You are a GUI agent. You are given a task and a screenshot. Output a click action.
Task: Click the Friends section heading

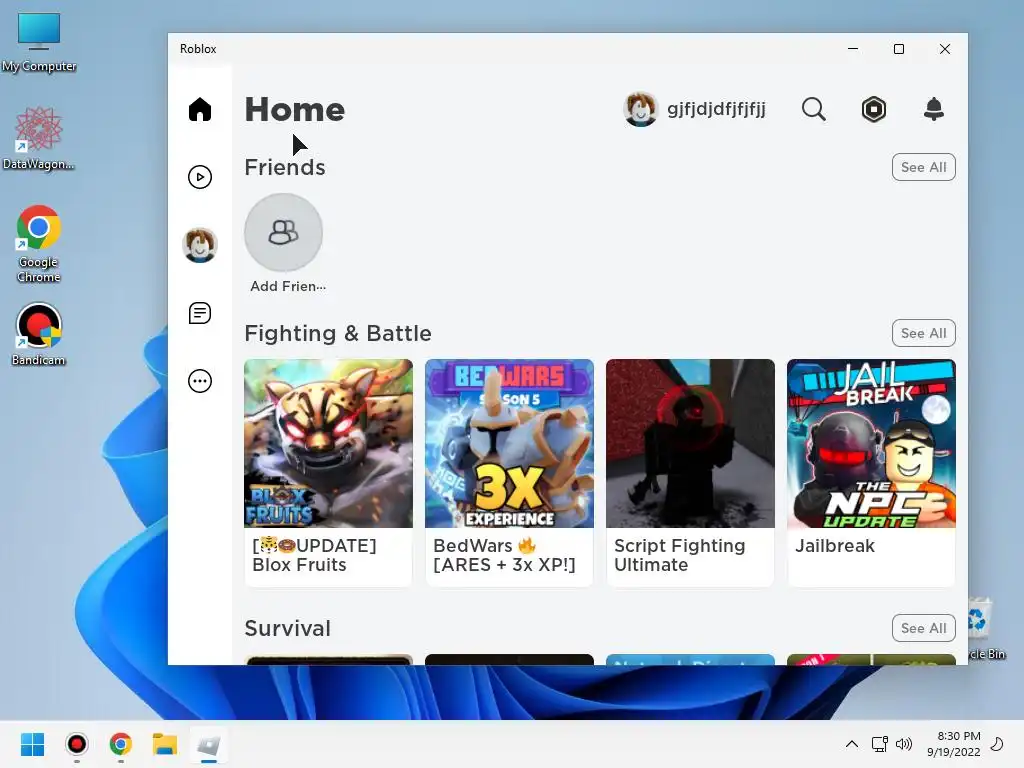285,167
